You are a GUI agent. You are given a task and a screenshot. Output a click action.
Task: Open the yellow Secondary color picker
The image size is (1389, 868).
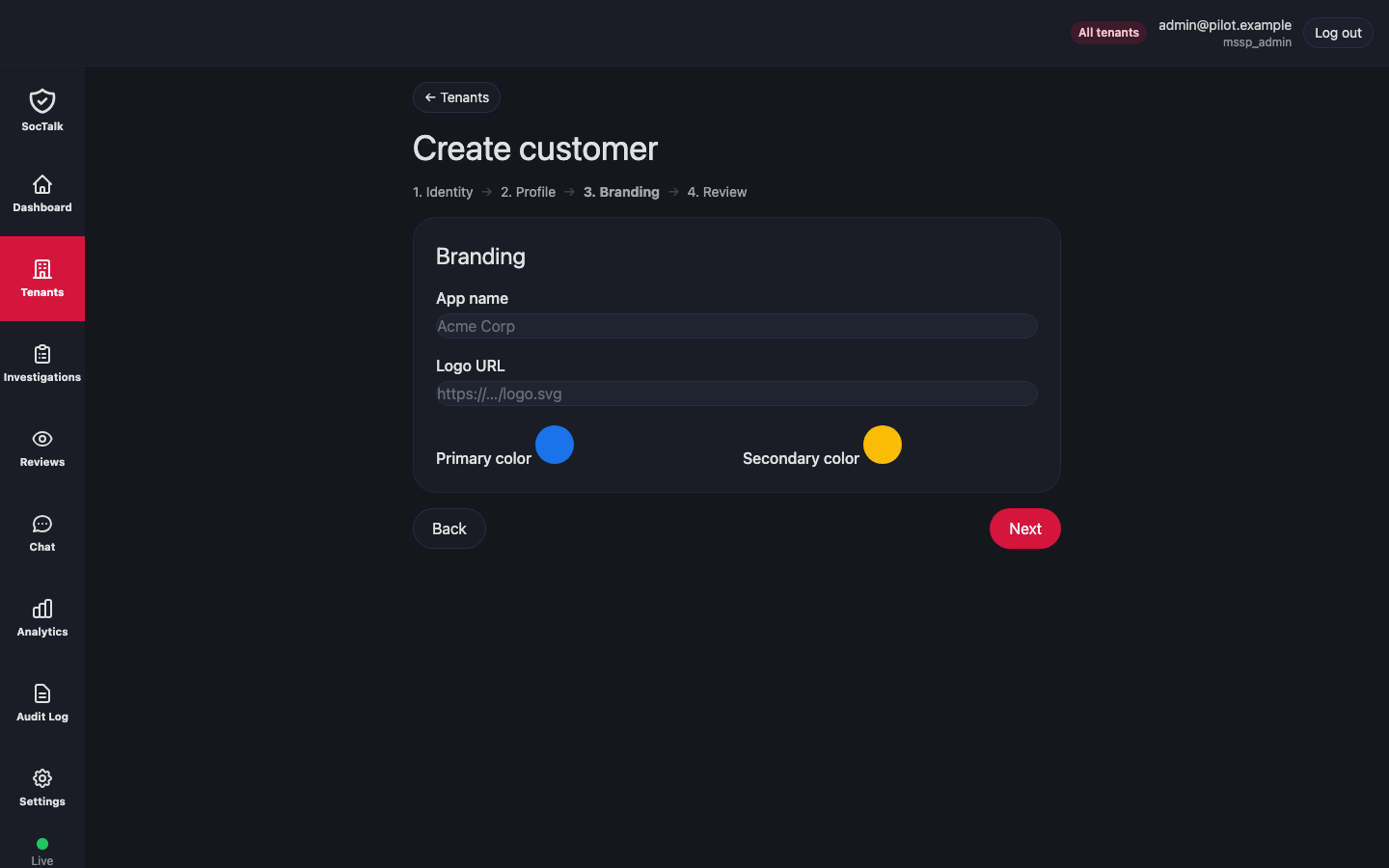tap(883, 445)
